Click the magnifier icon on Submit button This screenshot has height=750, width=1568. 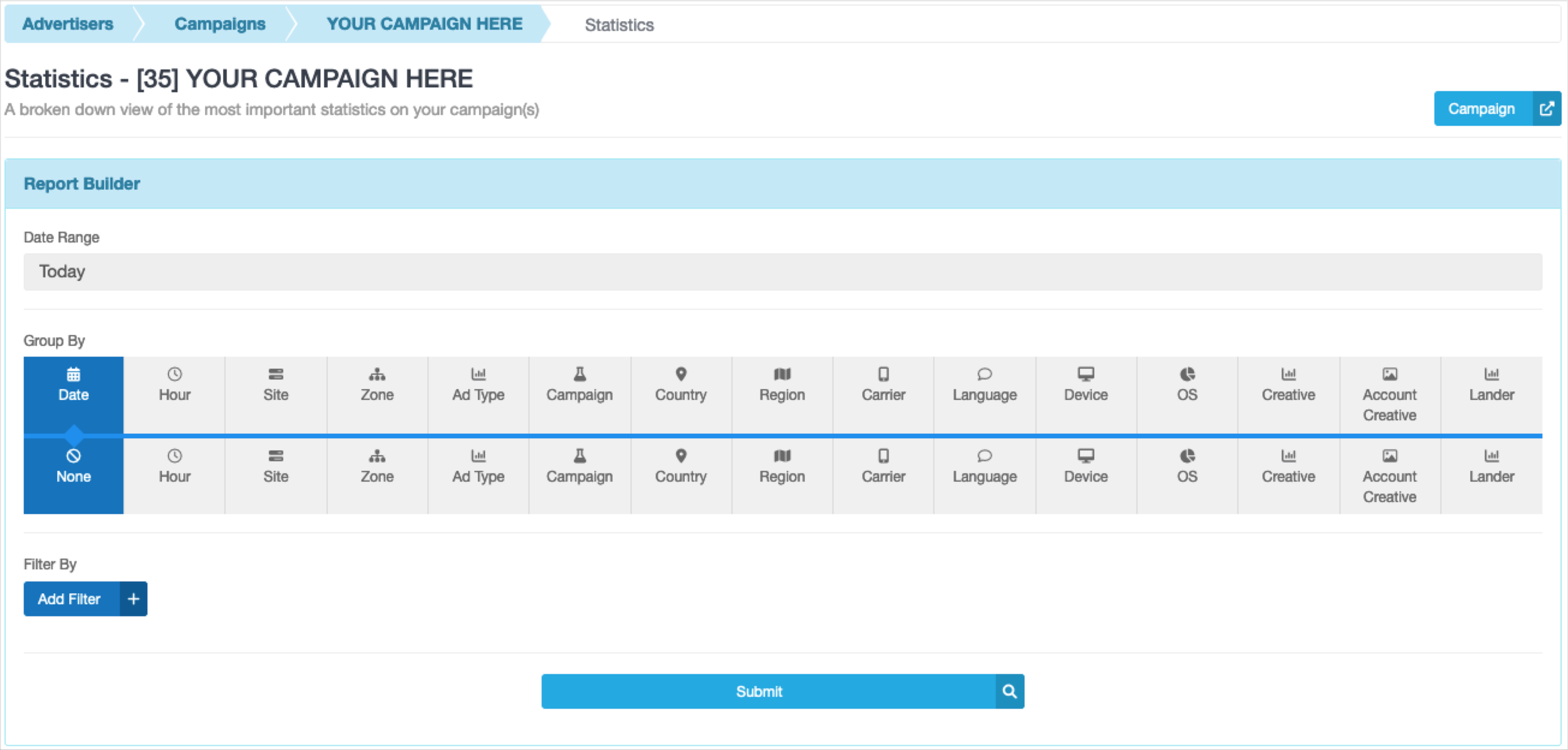1009,691
